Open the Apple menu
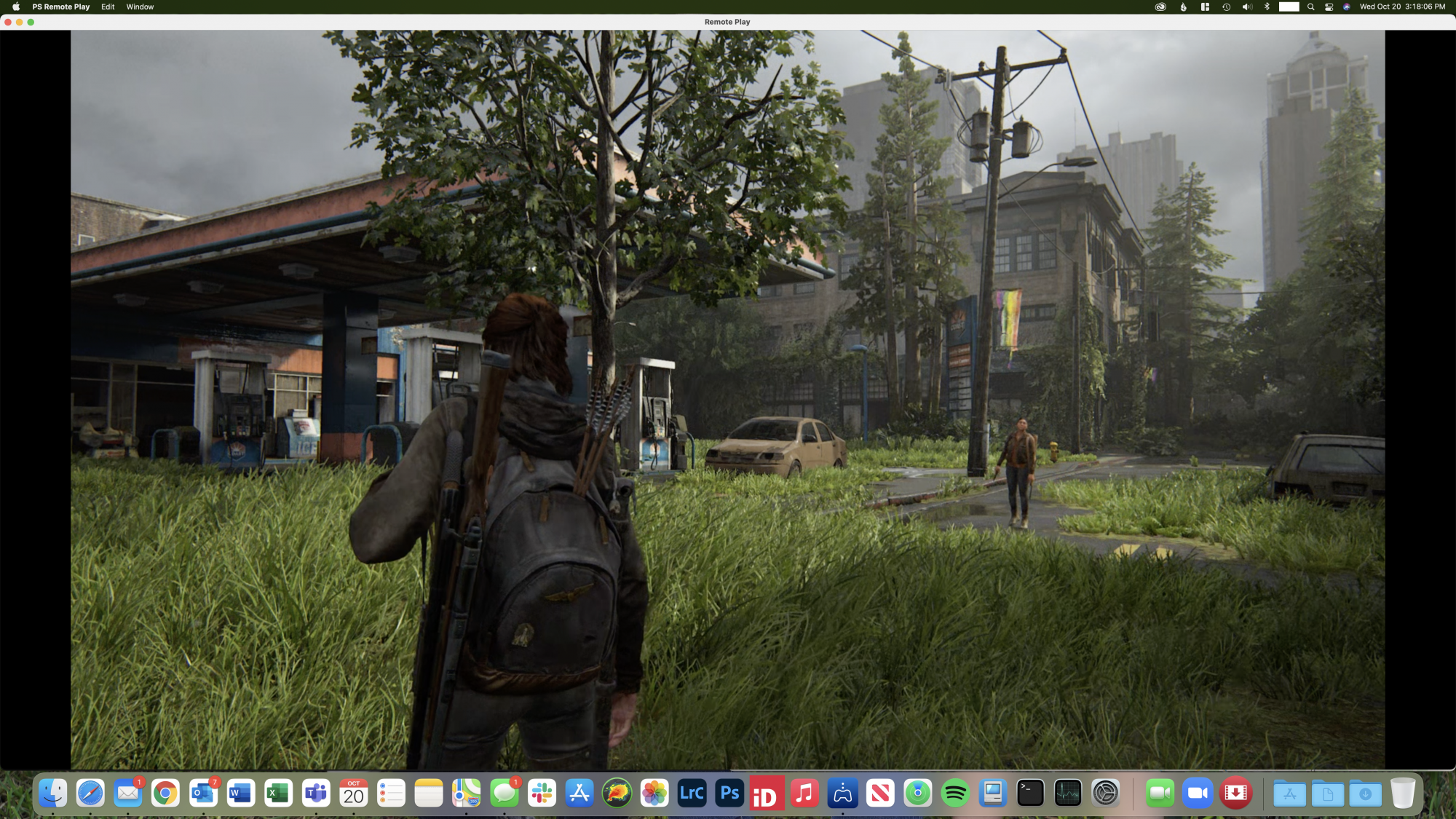The height and width of the screenshot is (819, 1456). 16,7
